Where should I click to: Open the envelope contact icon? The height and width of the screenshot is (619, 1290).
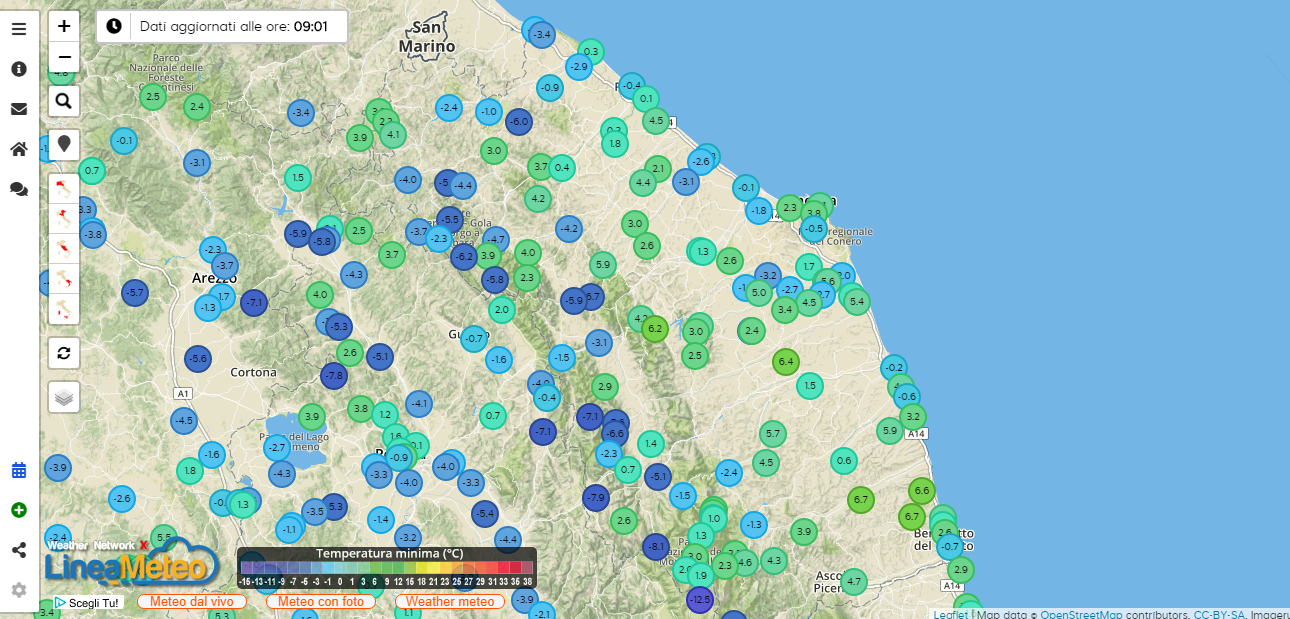18,109
